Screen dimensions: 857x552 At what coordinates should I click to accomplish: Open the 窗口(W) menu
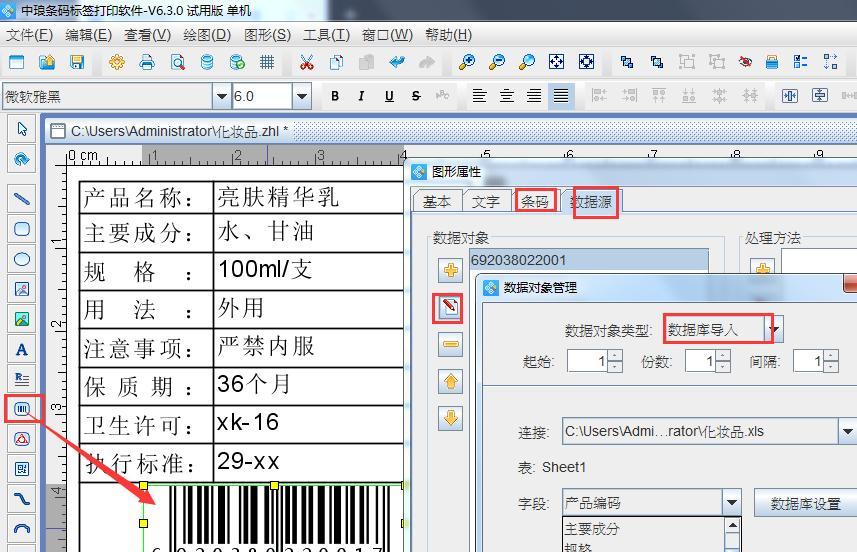(x=387, y=35)
